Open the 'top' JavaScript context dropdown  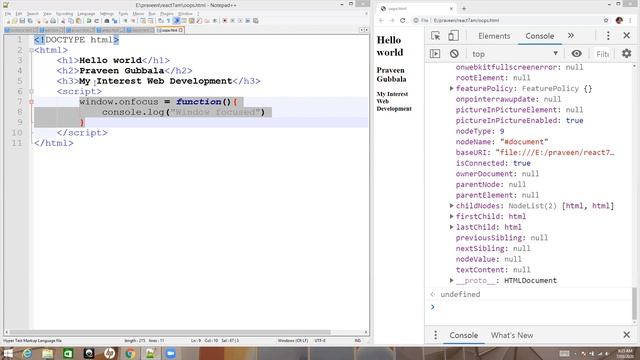point(515,53)
